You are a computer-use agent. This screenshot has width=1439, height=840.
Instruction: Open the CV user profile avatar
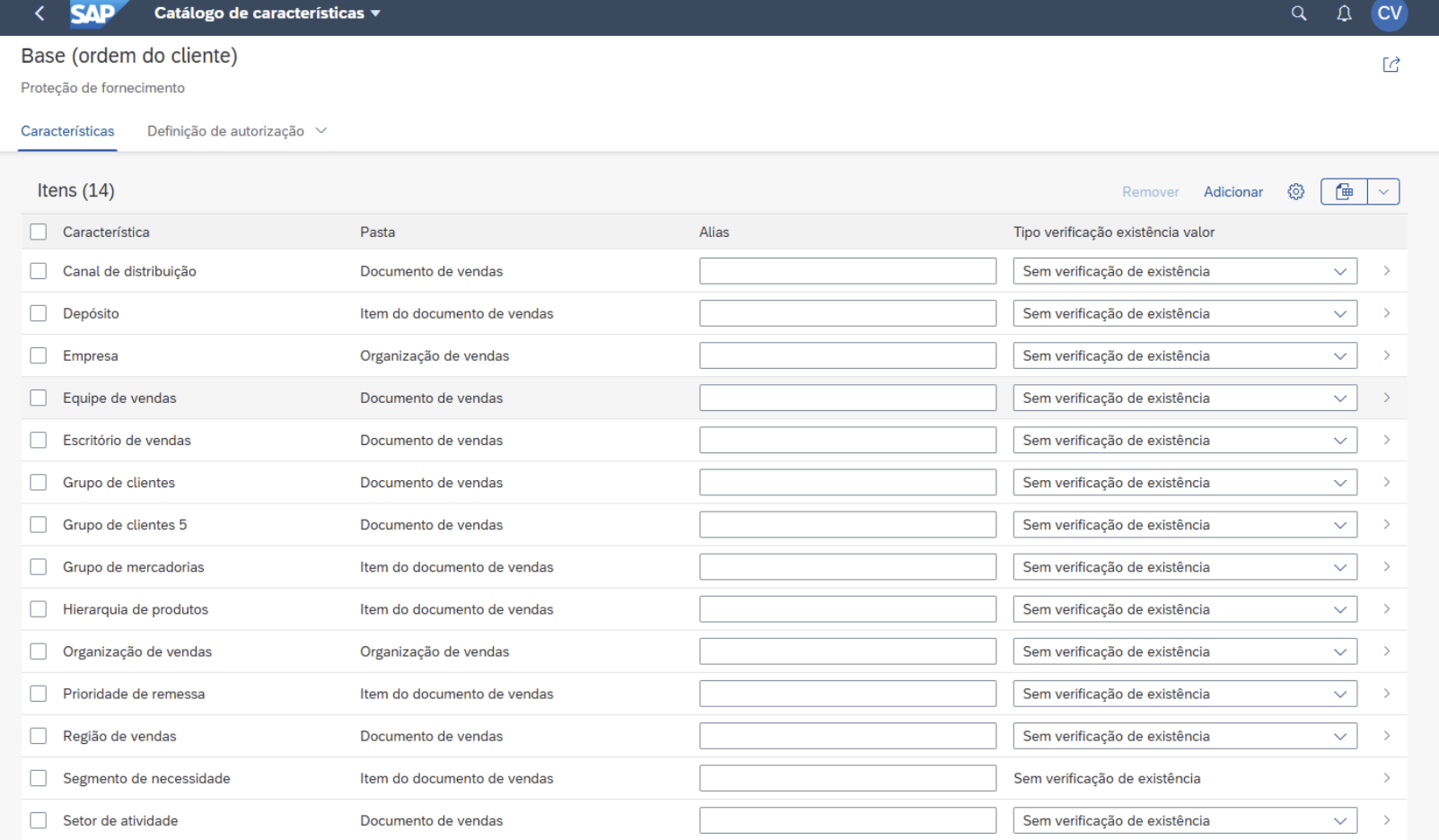1389,13
